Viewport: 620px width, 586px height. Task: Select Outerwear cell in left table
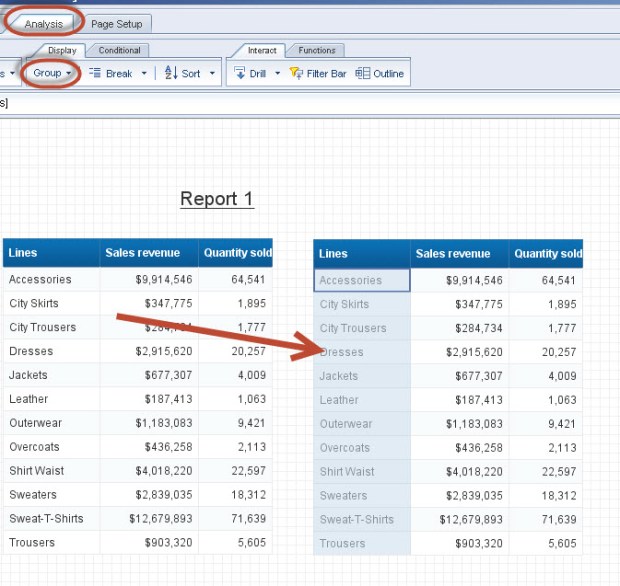(x=51, y=423)
